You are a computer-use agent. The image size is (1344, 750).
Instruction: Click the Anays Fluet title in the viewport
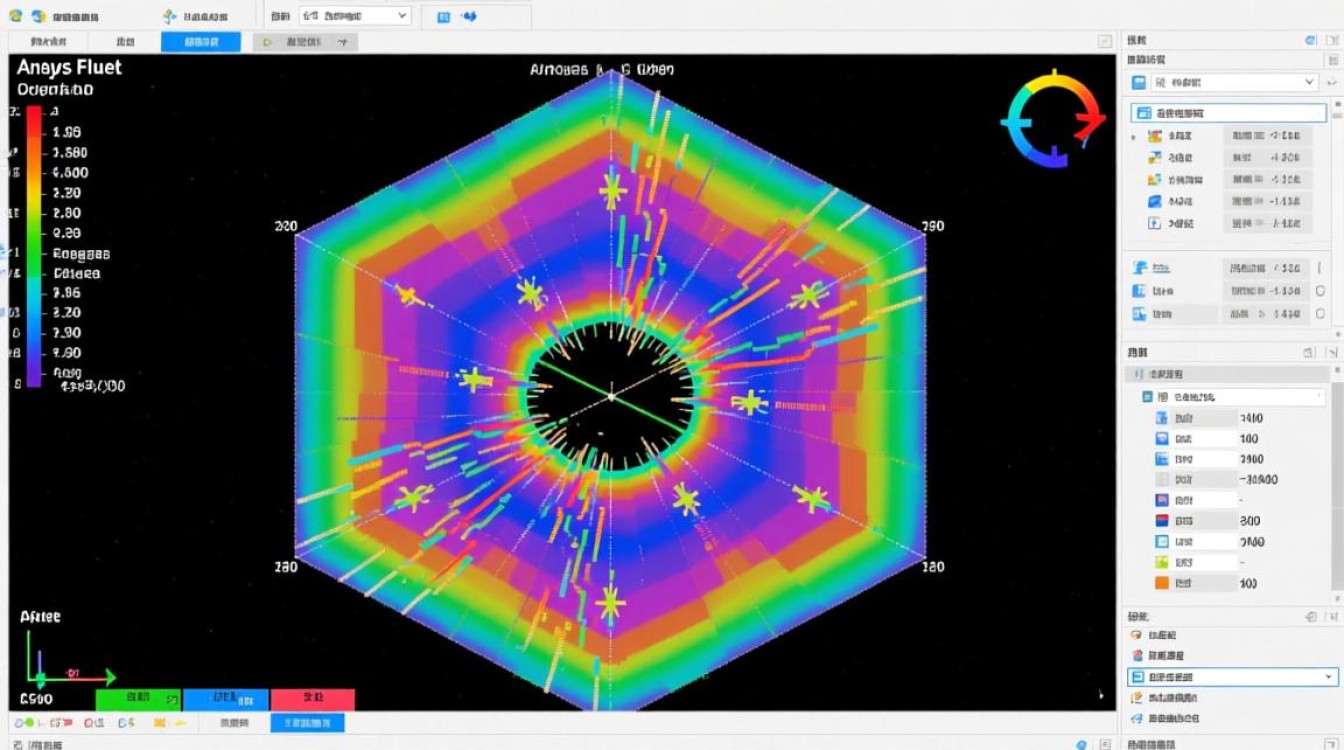(69, 67)
